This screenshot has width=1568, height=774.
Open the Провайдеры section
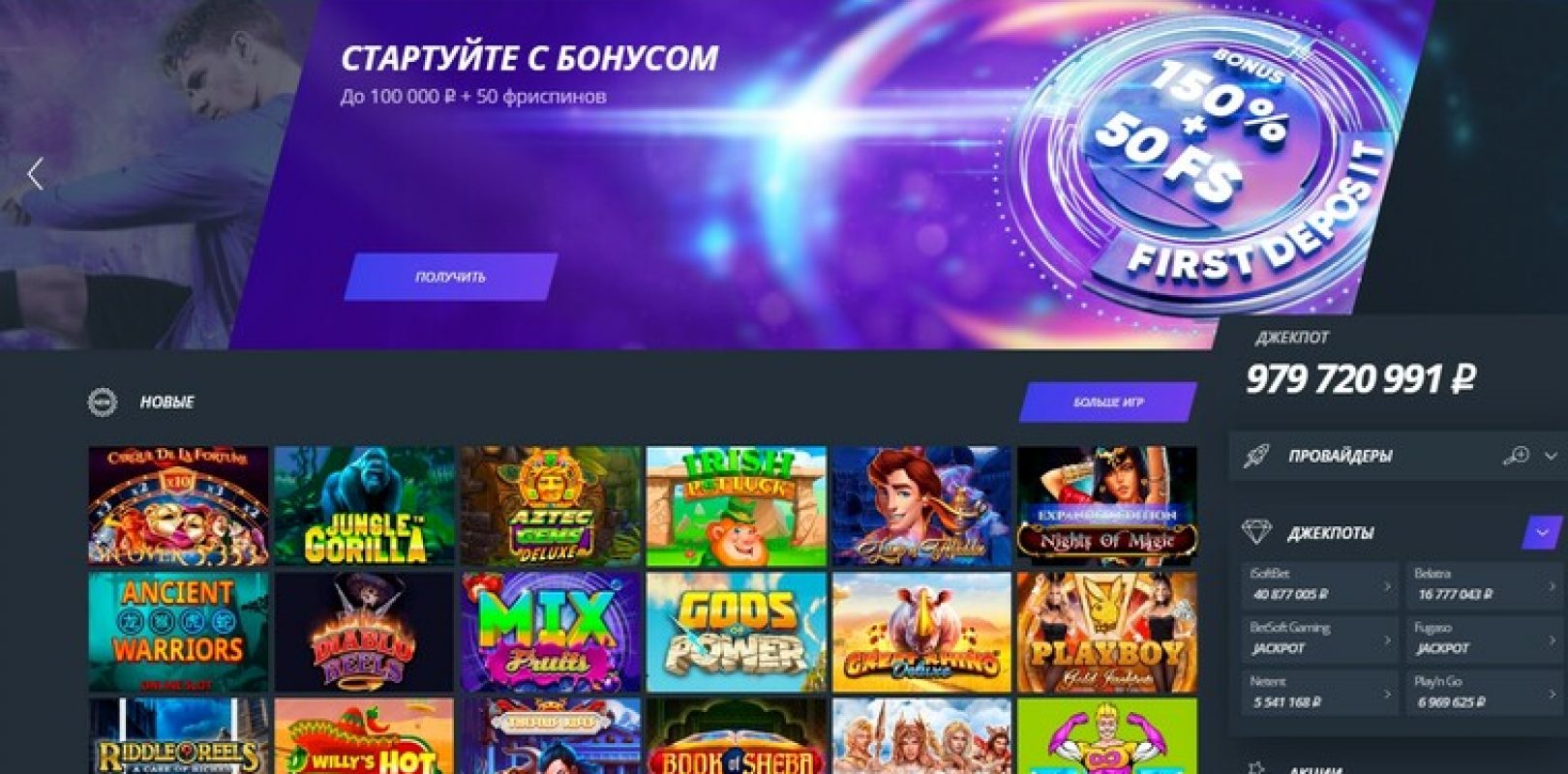tap(1340, 456)
